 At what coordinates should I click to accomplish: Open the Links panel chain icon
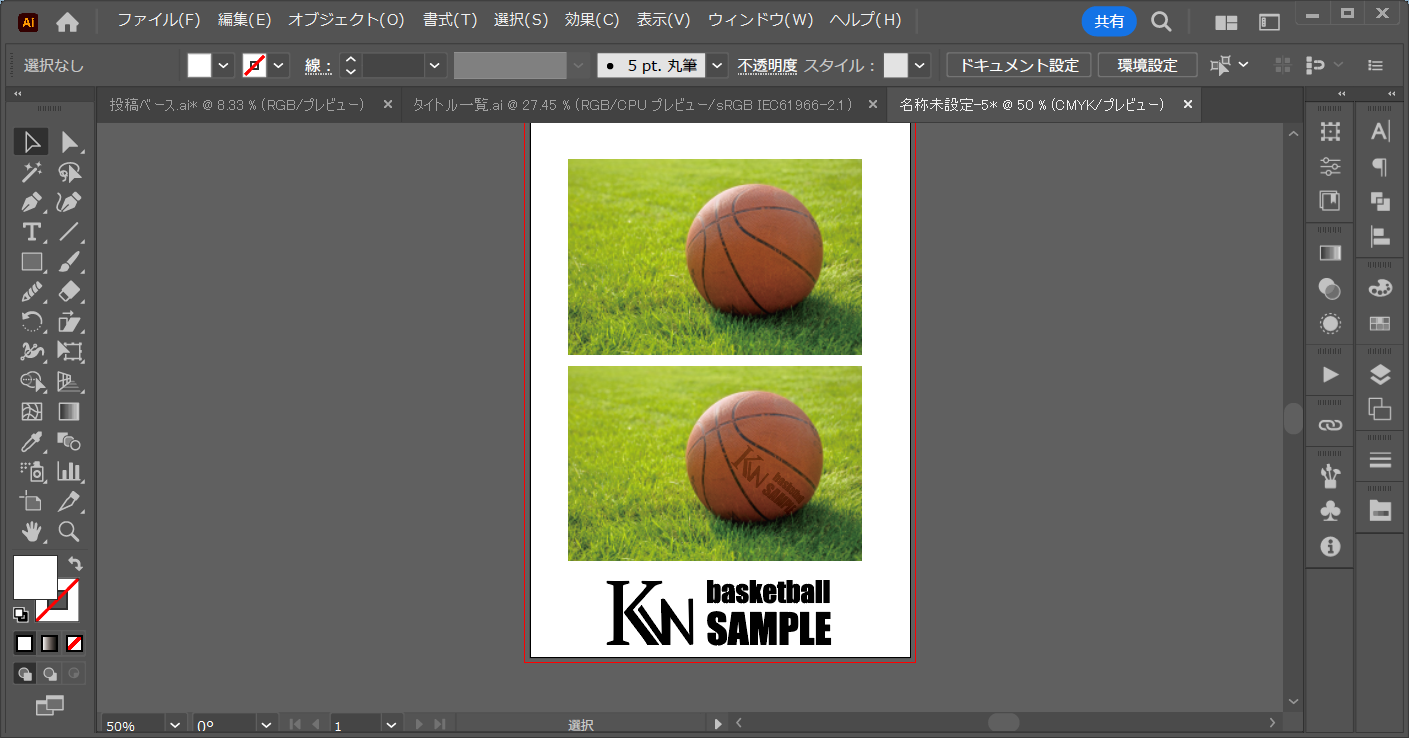[x=1330, y=425]
